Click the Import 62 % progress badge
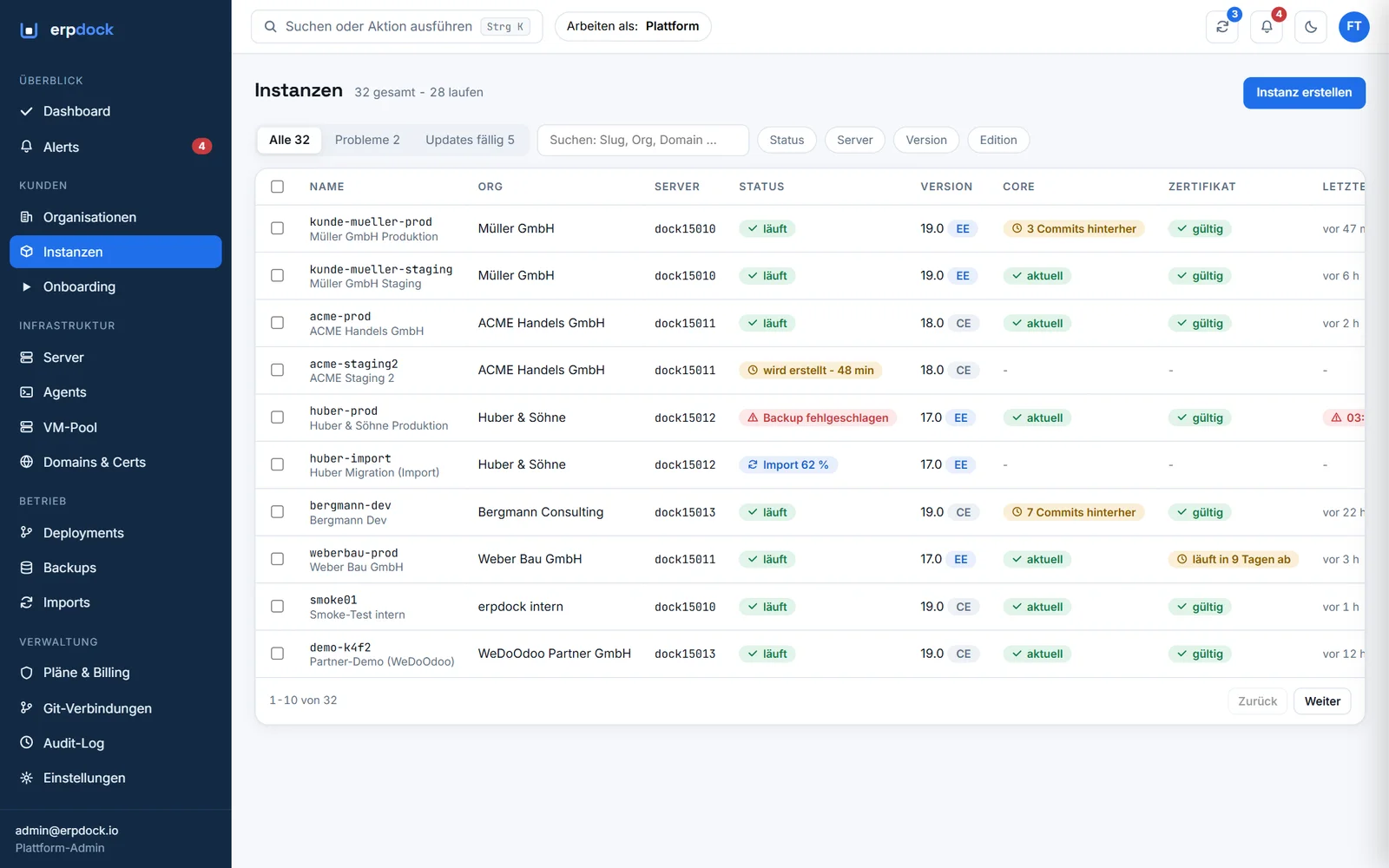This screenshot has height=868, width=1389. [788, 465]
